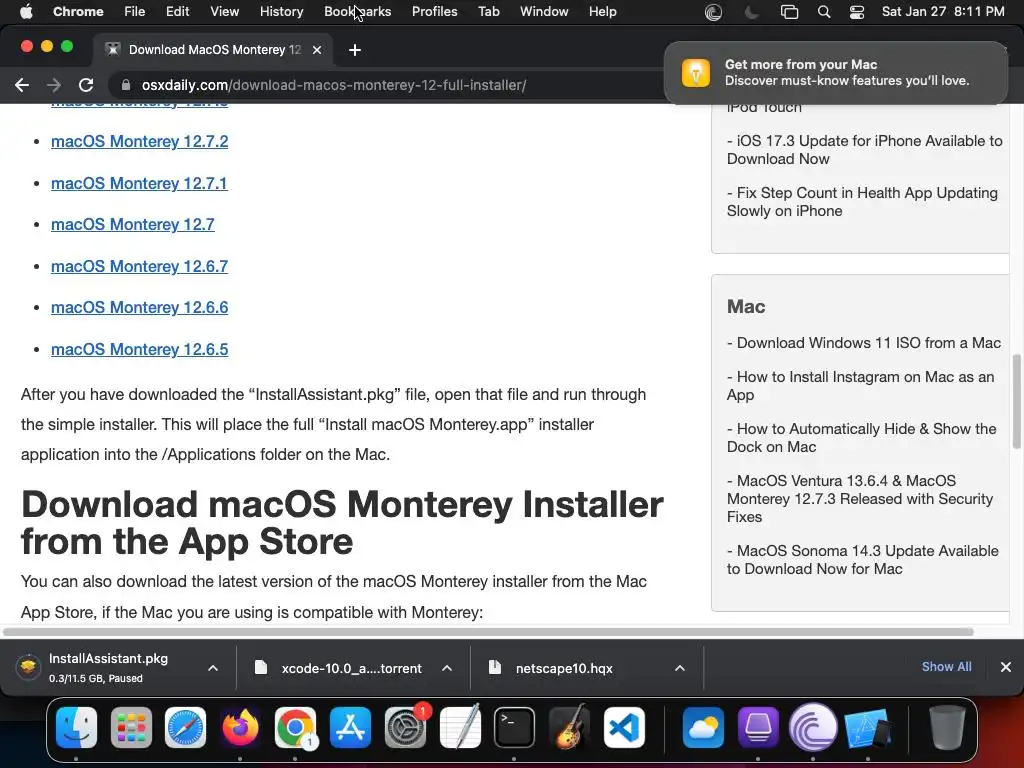
Task: Launch GarageBand from the Dock
Action: pos(569,728)
